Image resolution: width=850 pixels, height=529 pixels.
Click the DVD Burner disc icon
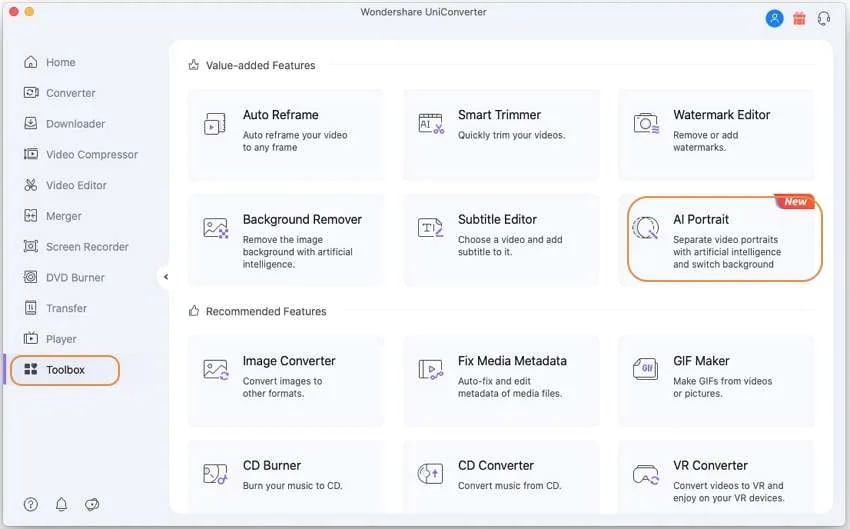pos(31,278)
